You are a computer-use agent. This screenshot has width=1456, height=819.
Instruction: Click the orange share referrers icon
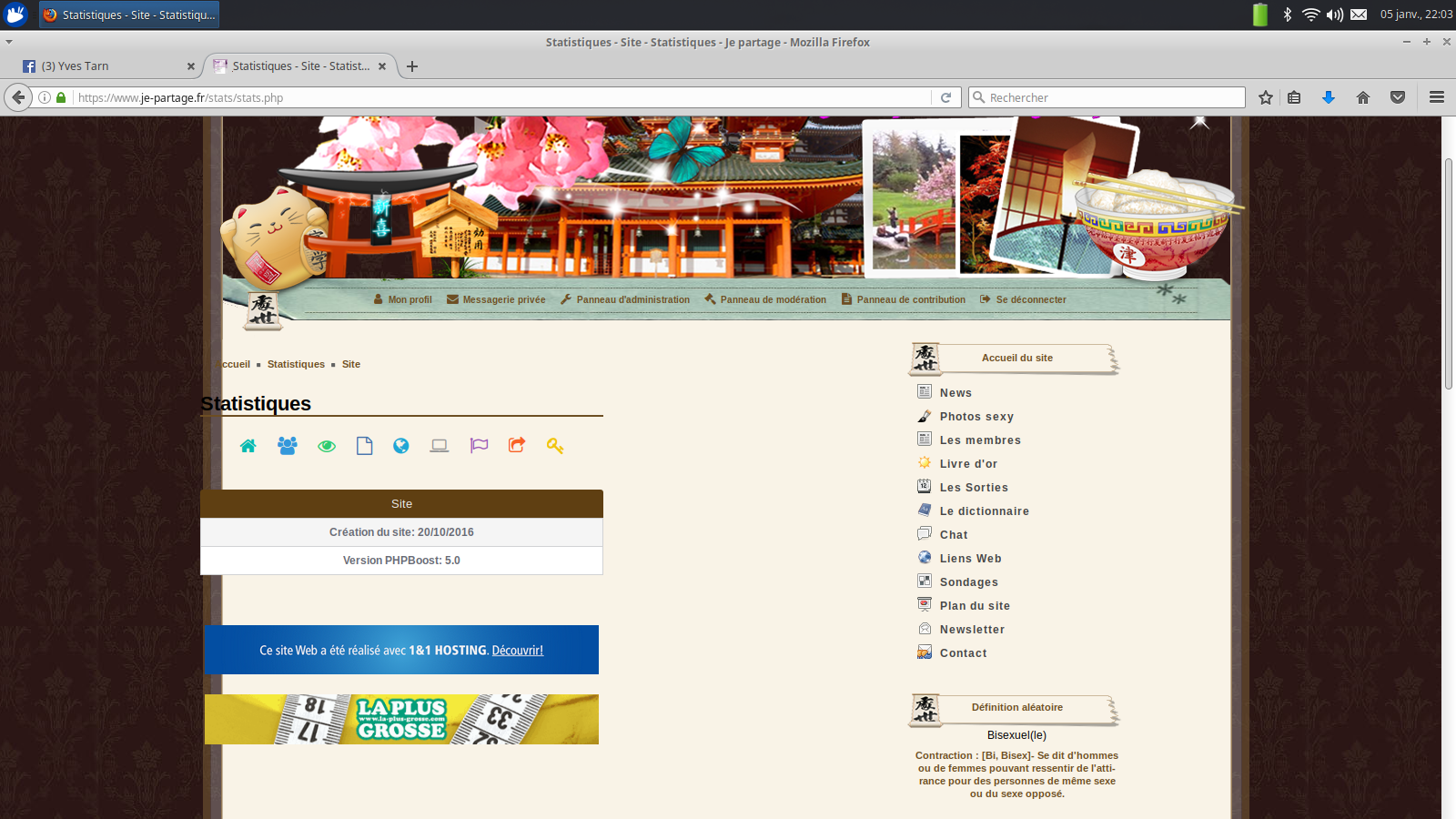point(517,445)
